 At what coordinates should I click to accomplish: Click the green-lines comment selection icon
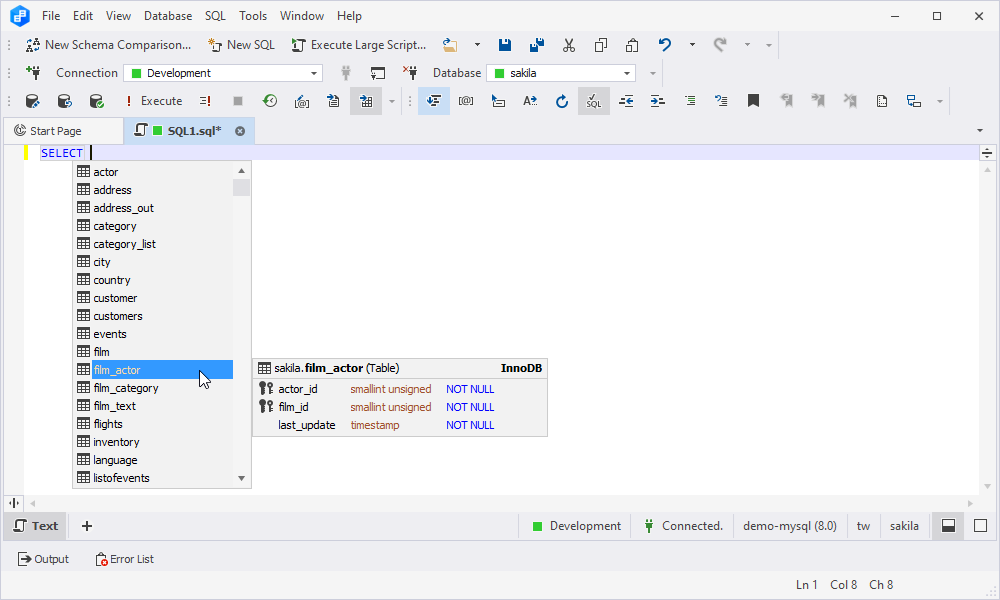(690, 101)
